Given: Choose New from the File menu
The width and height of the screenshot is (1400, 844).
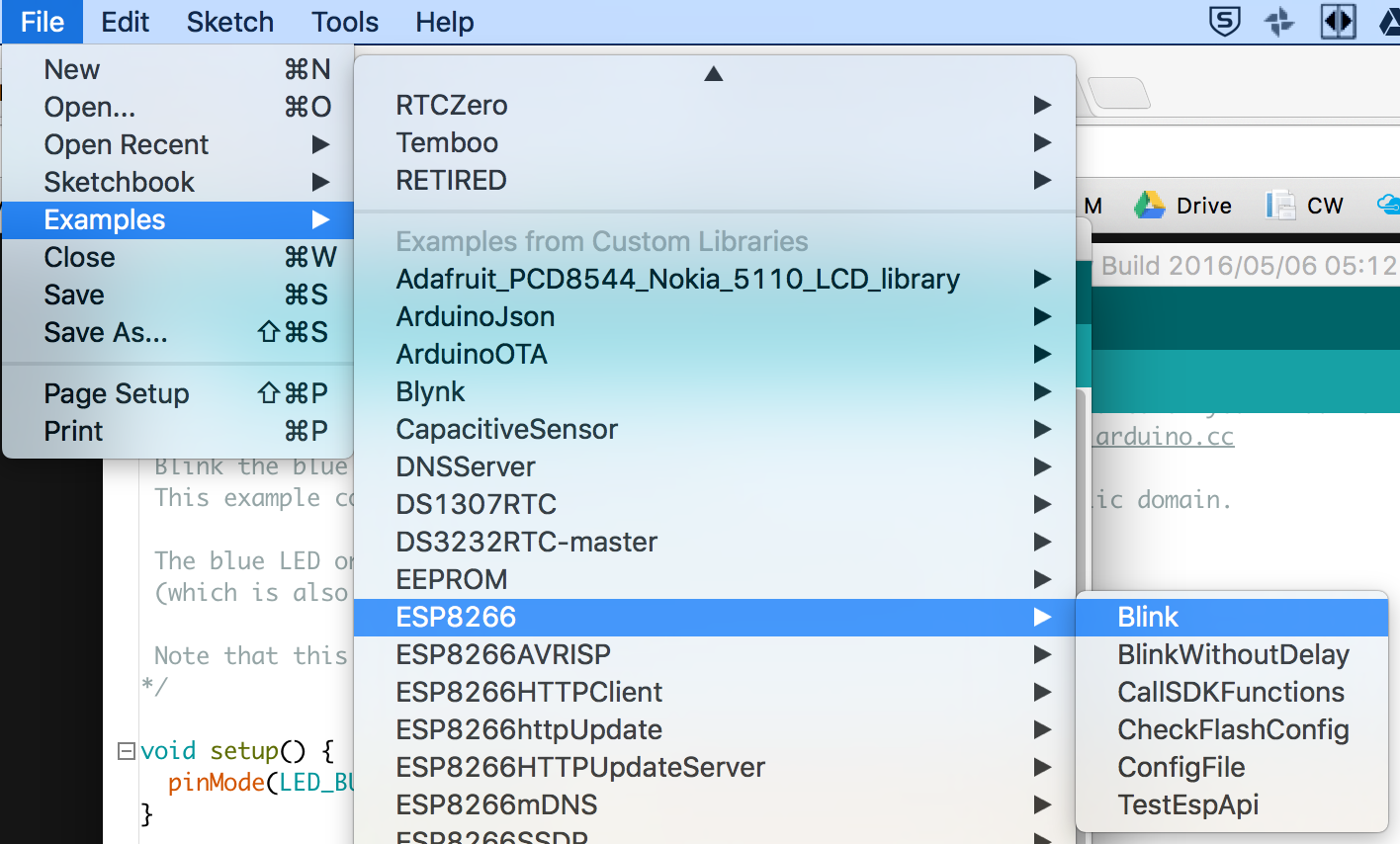Looking at the screenshot, I should (x=178, y=69).
